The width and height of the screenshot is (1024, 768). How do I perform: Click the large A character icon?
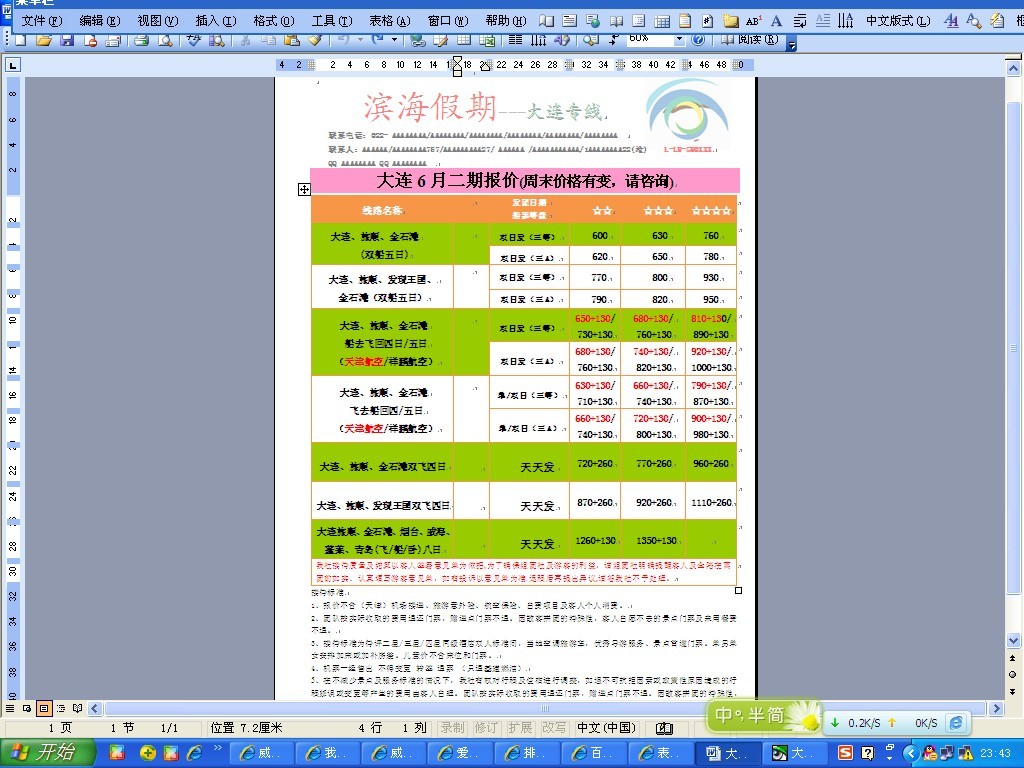tap(776, 21)
